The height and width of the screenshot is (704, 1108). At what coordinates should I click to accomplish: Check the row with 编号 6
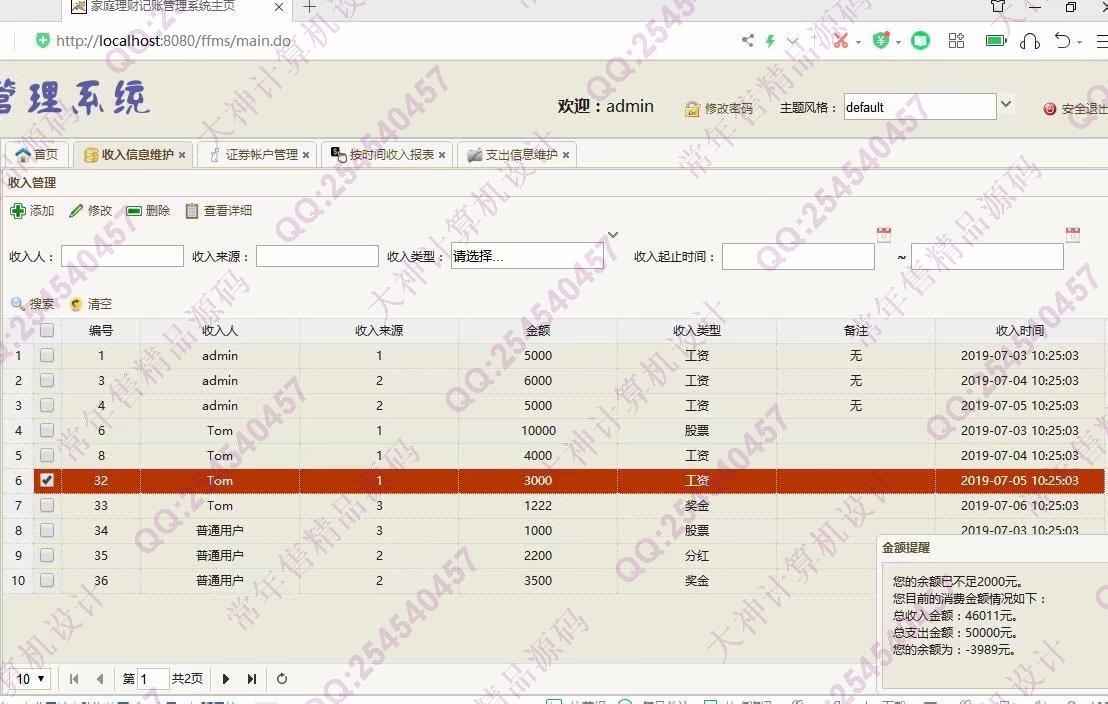tap(47, 430)
